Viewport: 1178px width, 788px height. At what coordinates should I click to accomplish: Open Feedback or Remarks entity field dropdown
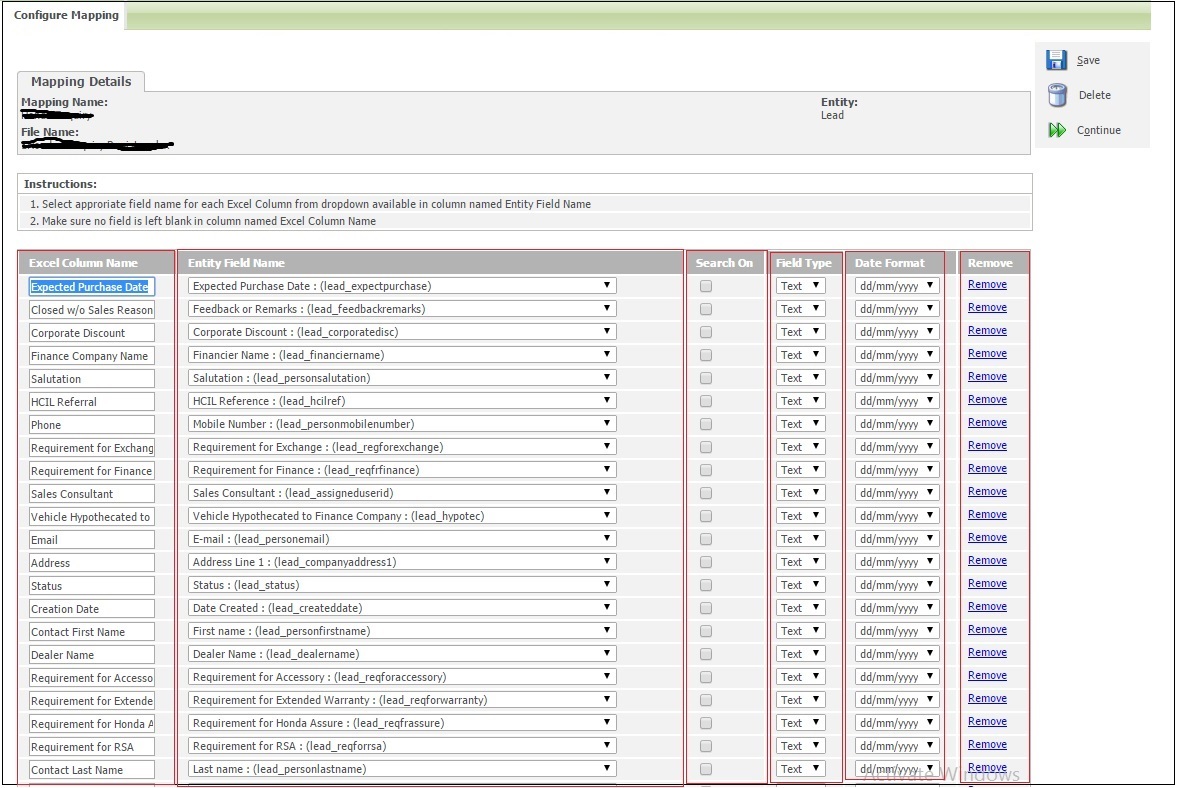click(x=402, y=309)
